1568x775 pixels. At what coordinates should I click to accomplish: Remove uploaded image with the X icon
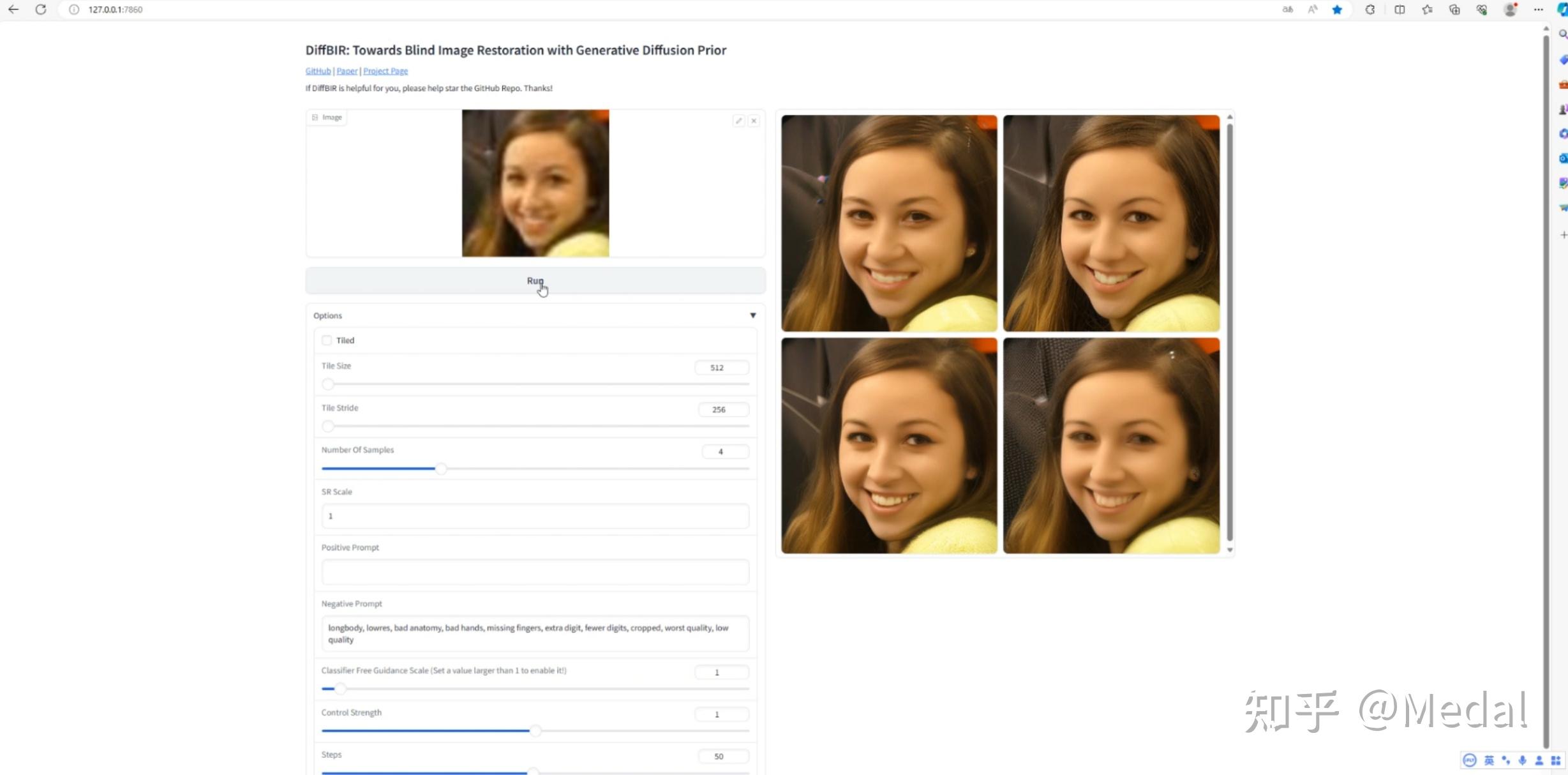[x=754, y=121]
